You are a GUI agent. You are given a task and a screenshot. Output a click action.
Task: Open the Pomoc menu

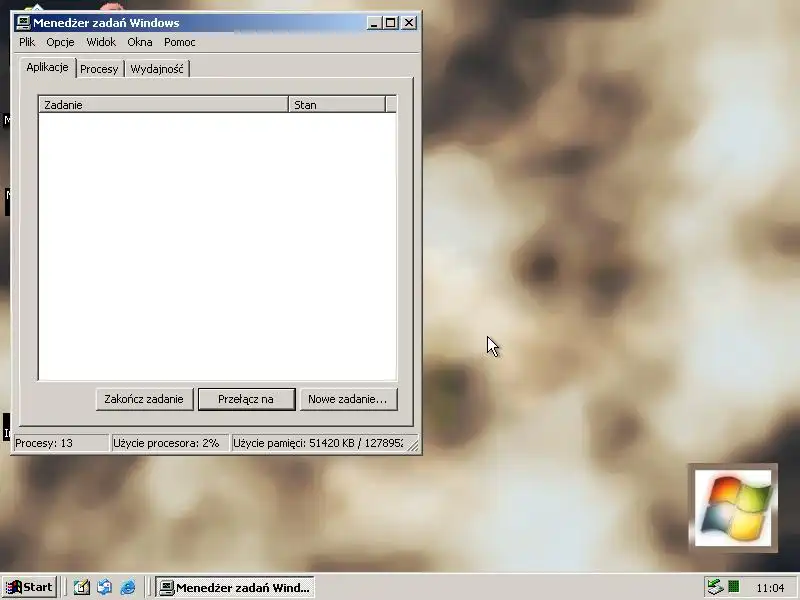[x=180, y=42]
